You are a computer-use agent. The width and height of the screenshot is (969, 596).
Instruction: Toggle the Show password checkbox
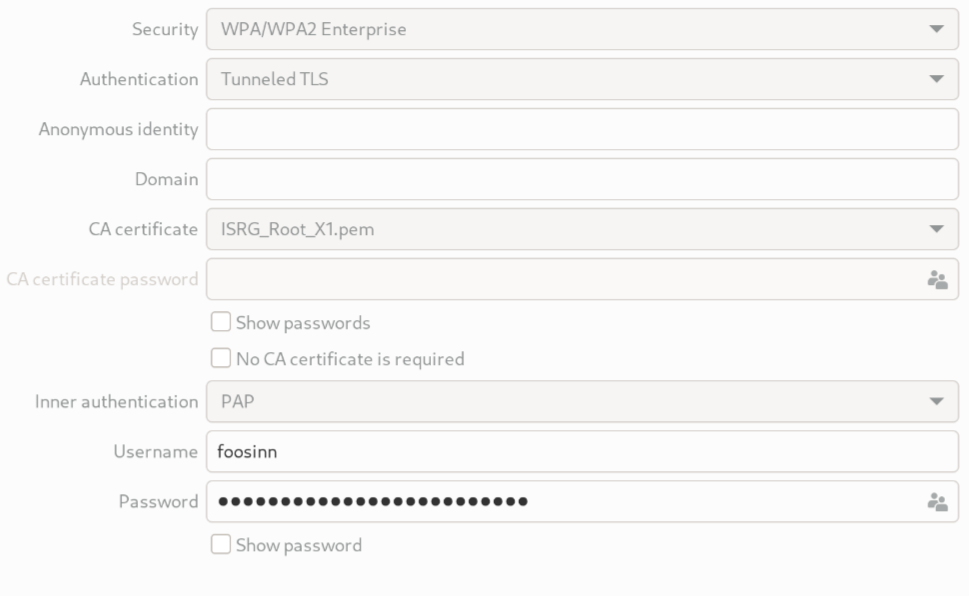(x=220, y=545)
